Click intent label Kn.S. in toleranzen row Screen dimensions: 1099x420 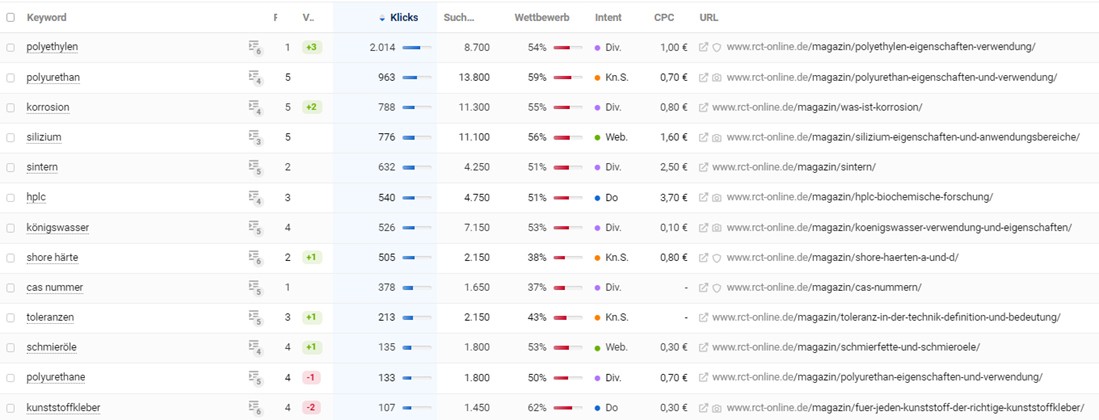click(617, 318)
